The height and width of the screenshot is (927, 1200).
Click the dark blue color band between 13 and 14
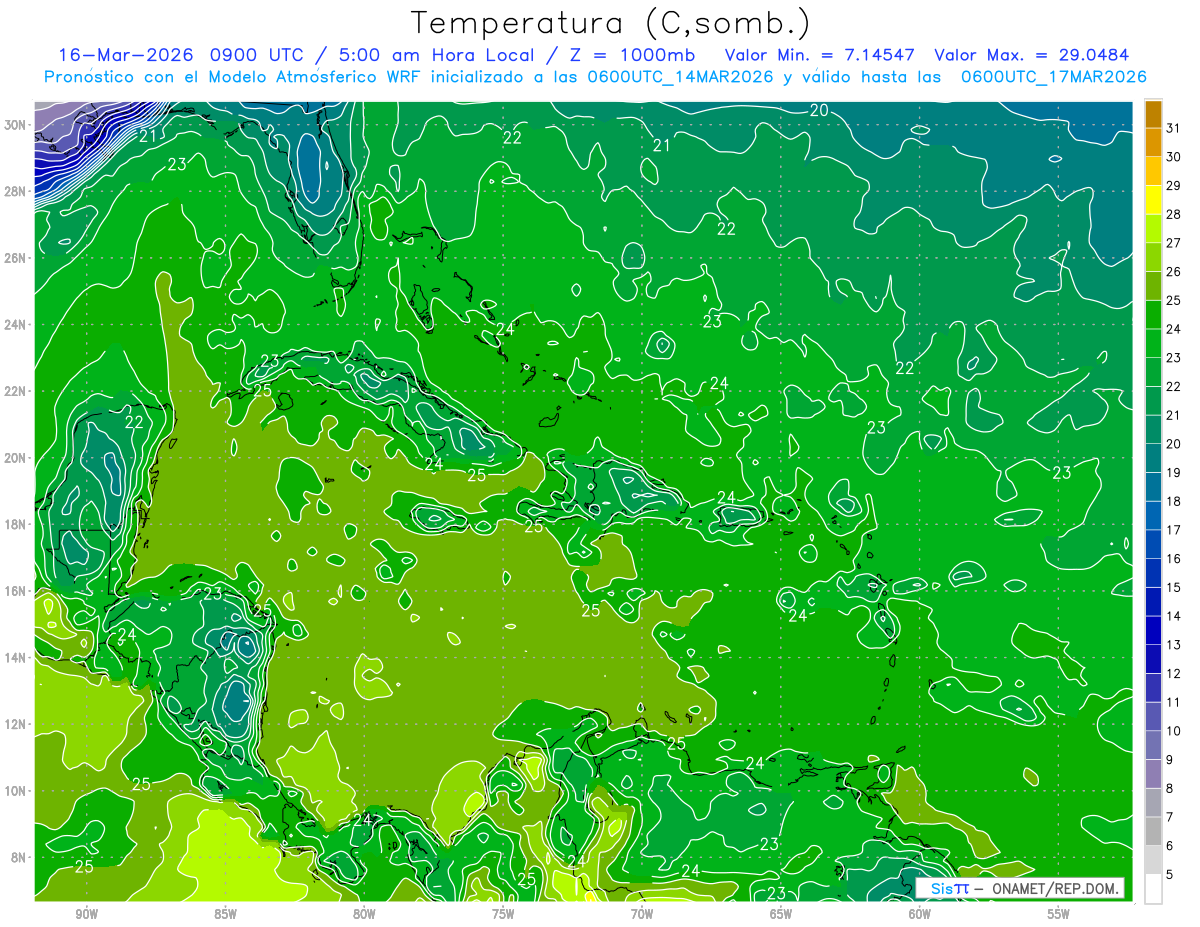pyautogui.click(x=1153, y=630)
